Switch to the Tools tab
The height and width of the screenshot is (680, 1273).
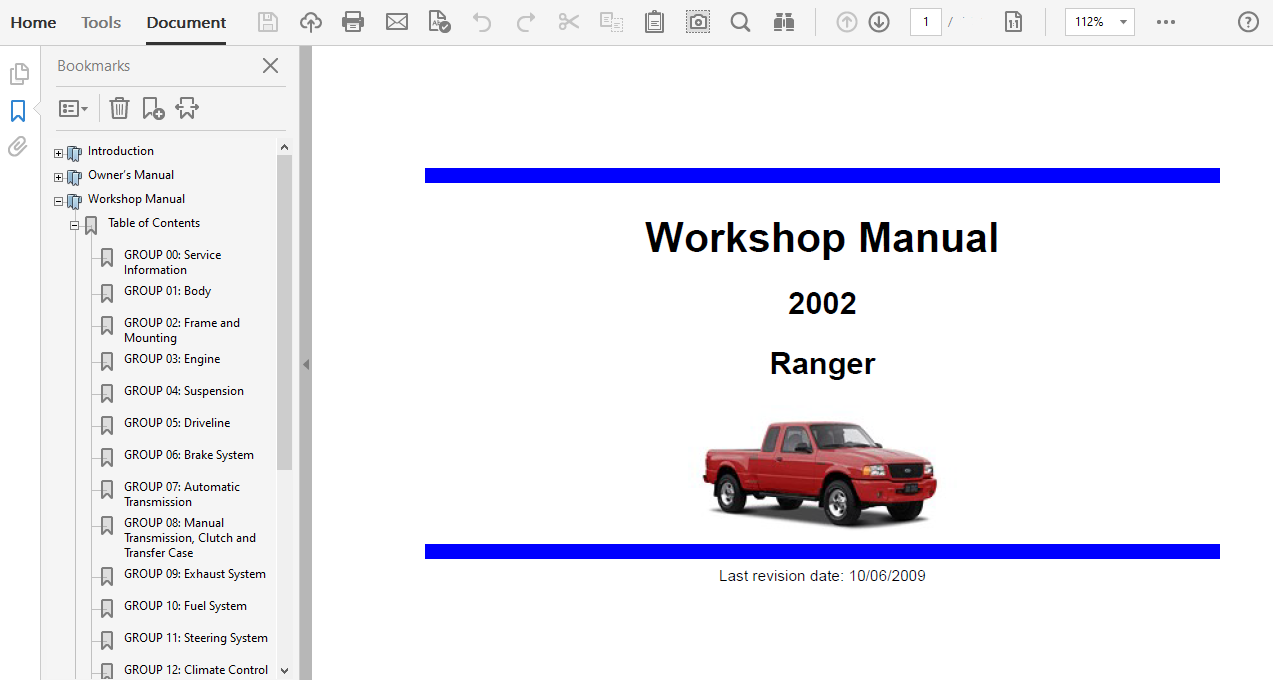[x=101, y=22]
